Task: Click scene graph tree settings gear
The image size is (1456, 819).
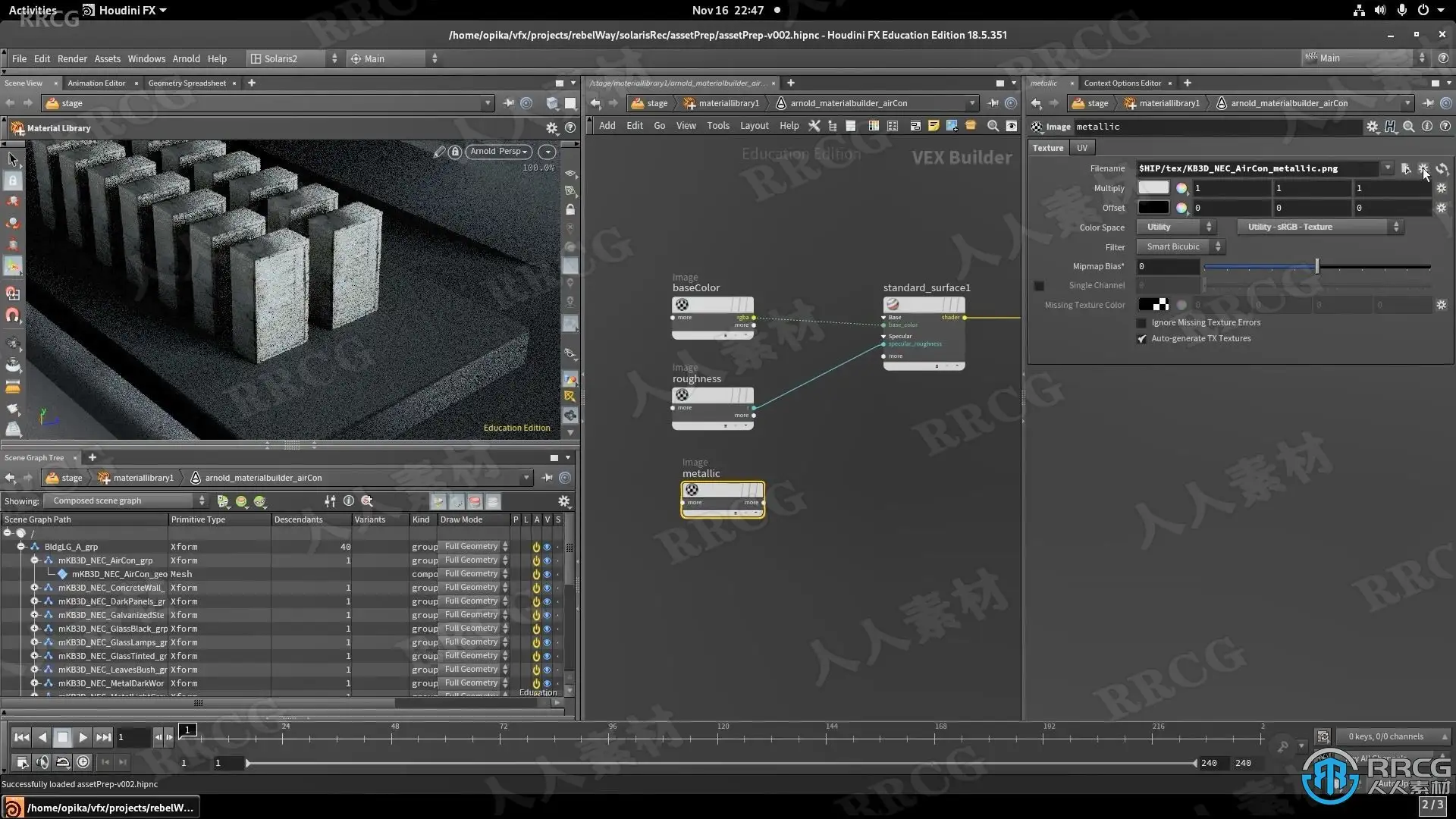Action: (x=563, y=501)
